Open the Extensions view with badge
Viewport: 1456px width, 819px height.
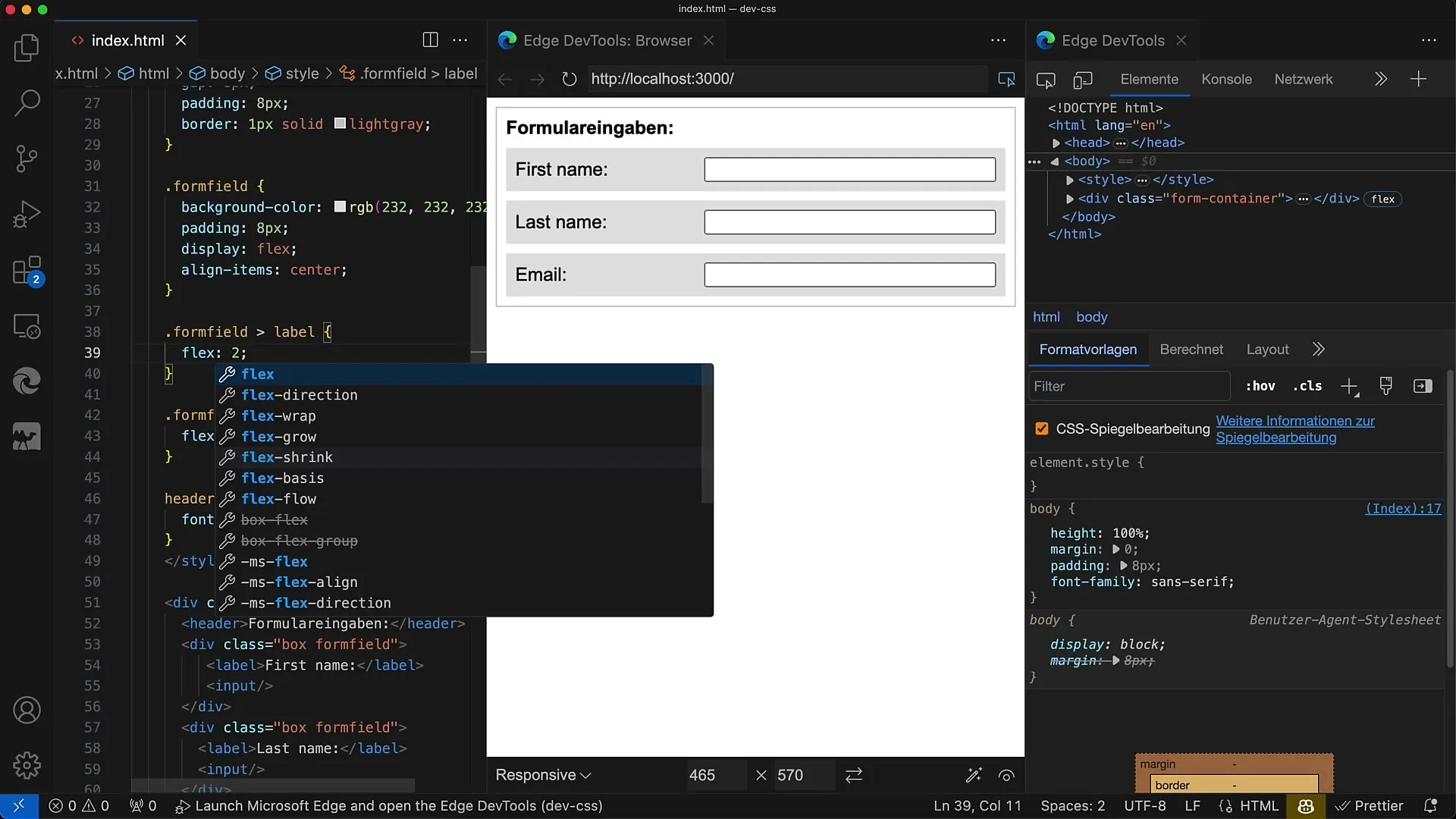click(x=27, y=271)
